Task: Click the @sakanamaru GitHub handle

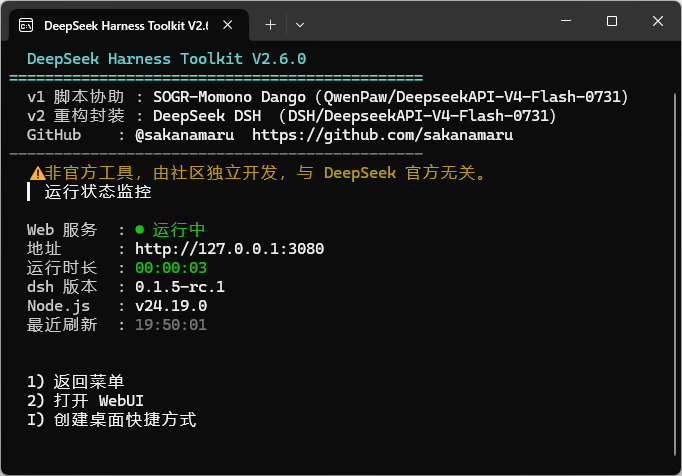Action: point(184,135)
